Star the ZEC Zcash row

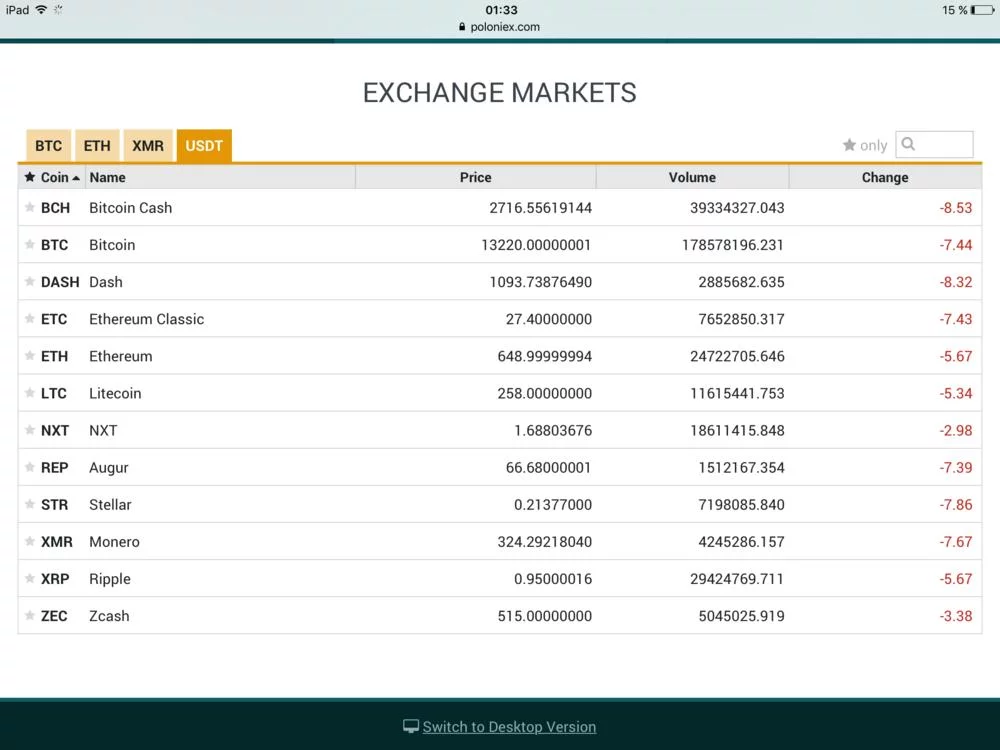pos(30,616)
